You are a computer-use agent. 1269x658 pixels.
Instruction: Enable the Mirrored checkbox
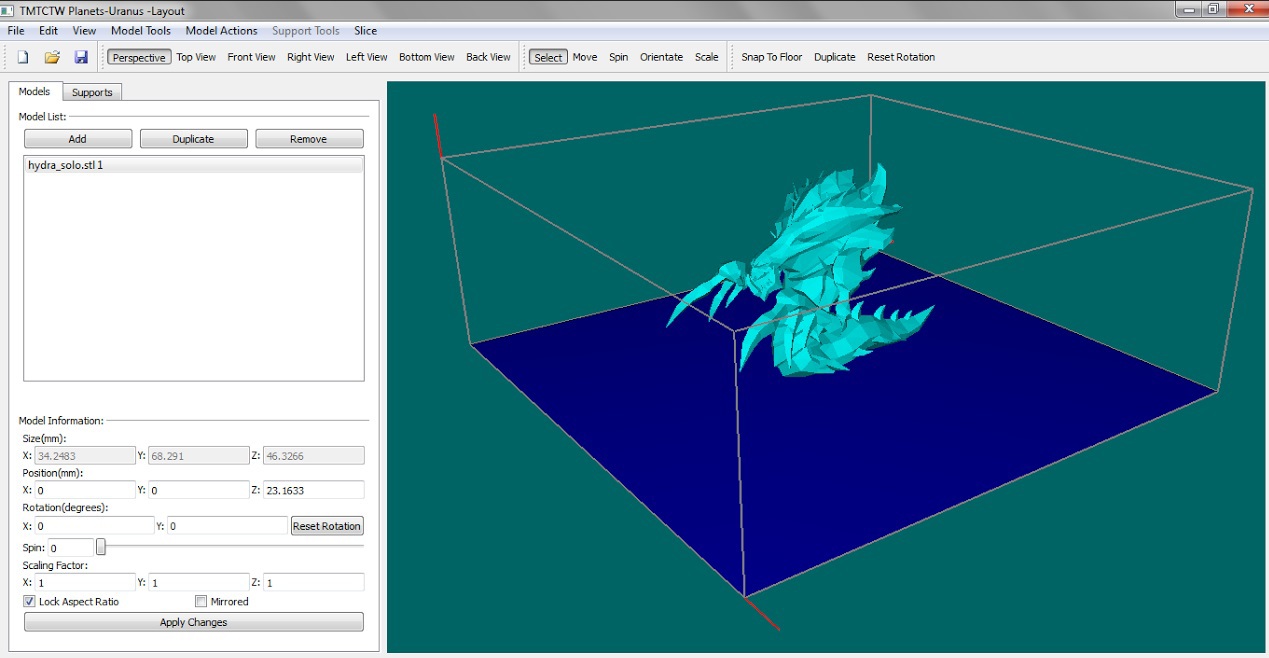tap(201, 602)
